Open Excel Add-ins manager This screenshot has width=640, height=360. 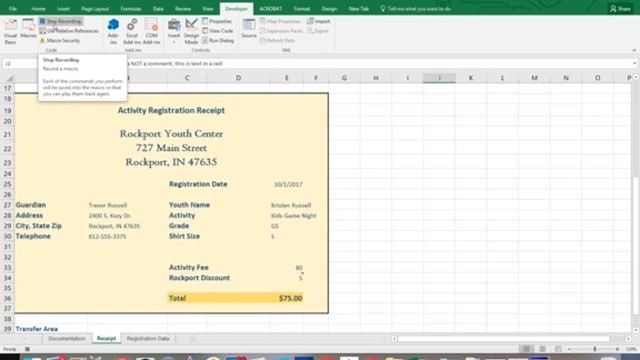[x=132, y=31]
